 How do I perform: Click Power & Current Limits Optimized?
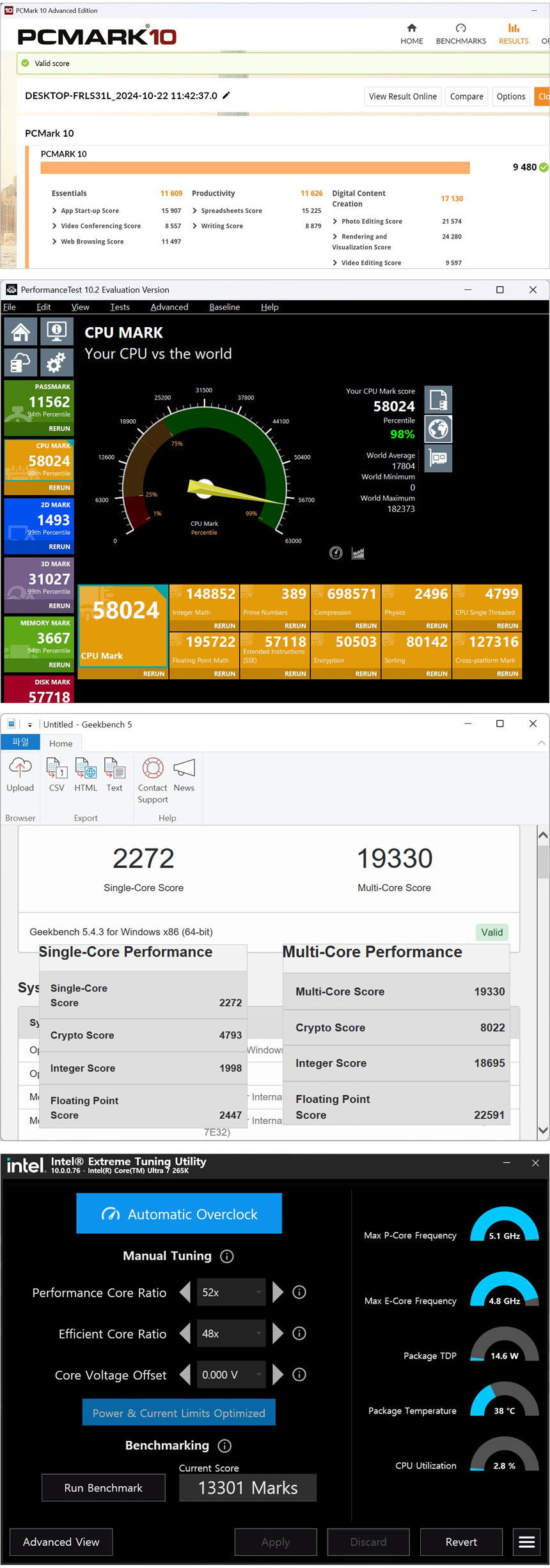click(179, 1413)
